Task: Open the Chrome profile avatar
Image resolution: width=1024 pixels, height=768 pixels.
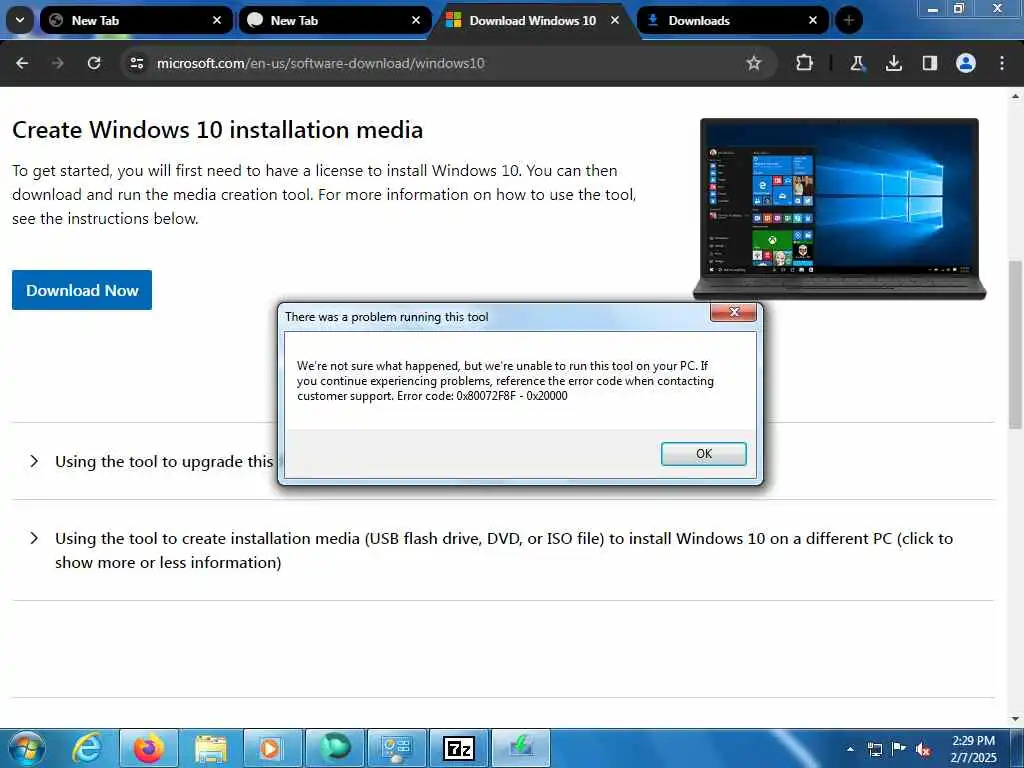Action: tap(966, 63)
